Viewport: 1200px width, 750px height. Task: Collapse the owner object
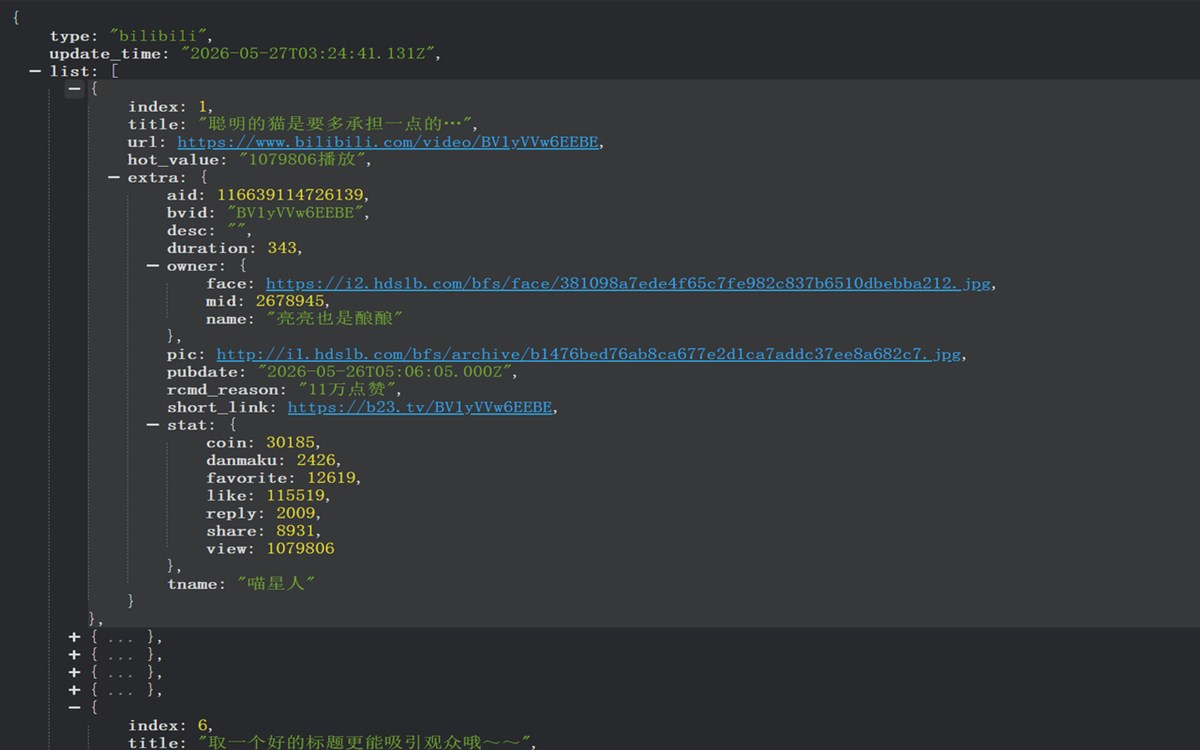(x=152, y=266)
